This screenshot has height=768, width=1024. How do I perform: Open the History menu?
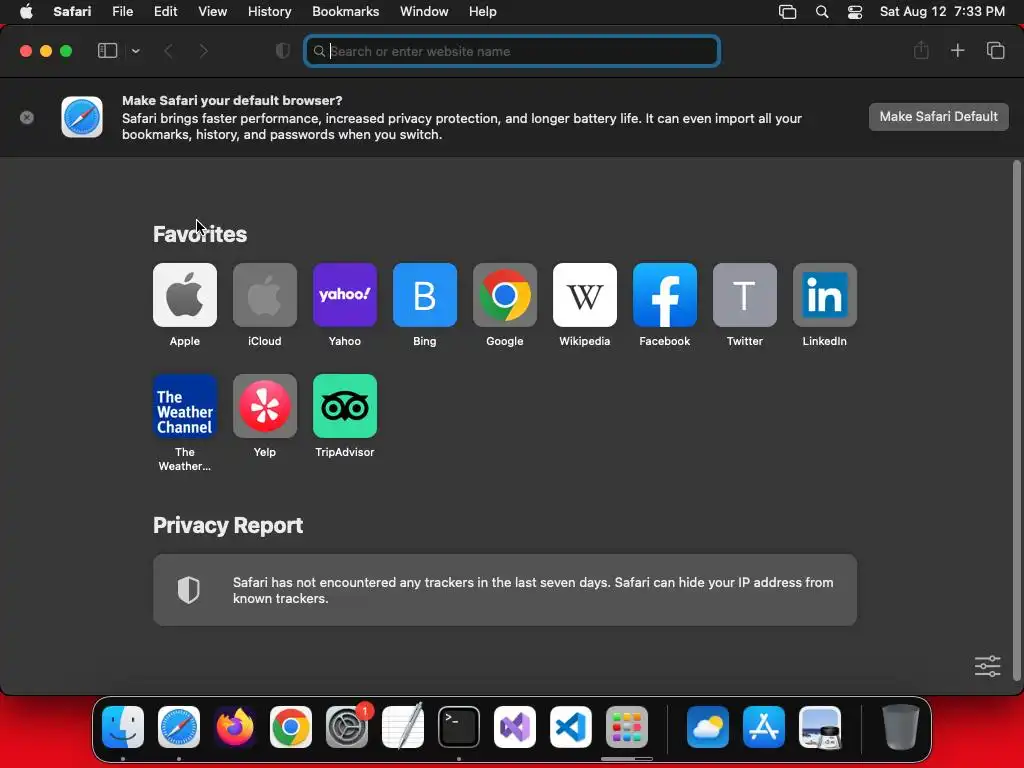269,12
